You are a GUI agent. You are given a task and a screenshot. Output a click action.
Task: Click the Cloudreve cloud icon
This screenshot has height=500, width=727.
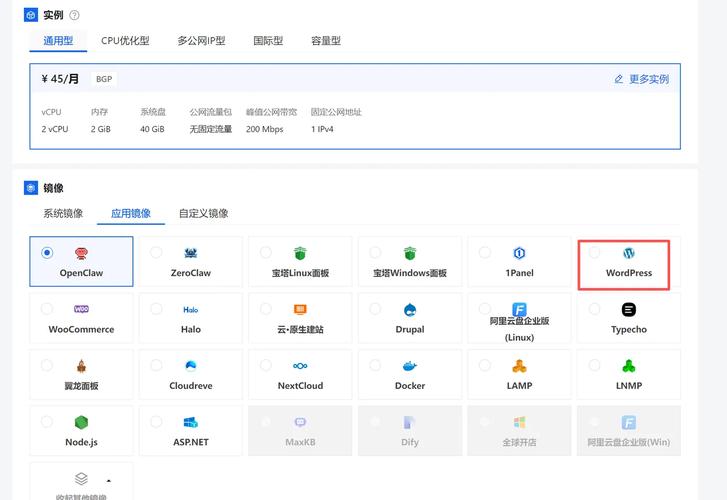[191, 366]
